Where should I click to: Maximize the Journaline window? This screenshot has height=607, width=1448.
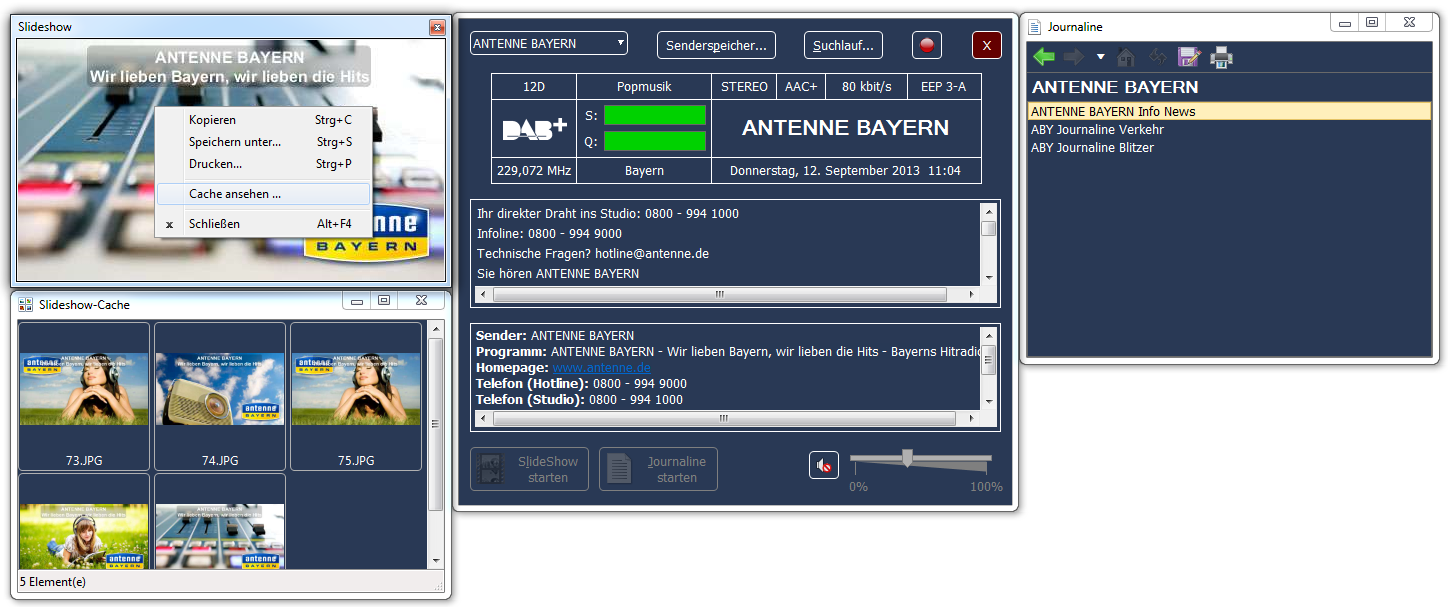(x=1371, y=23)
